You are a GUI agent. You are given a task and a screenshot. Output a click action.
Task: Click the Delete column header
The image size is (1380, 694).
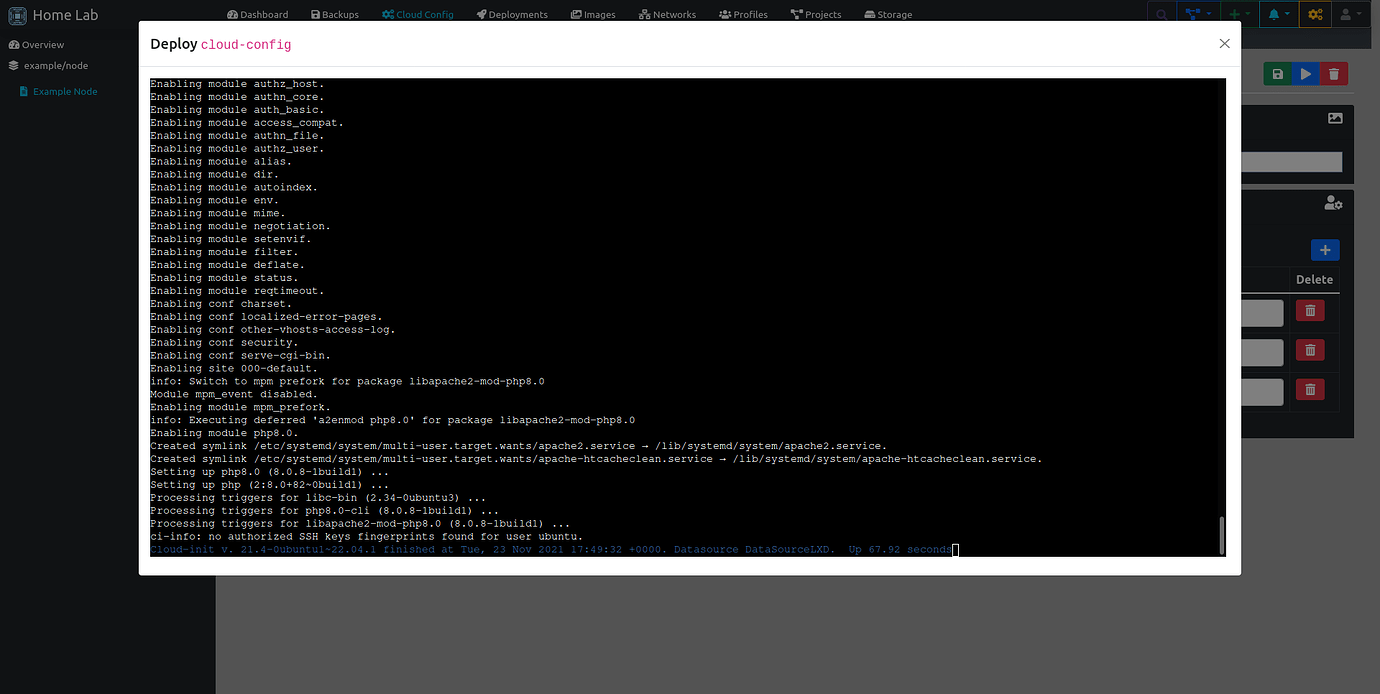pyautogui.click(x=1314, y=280)
